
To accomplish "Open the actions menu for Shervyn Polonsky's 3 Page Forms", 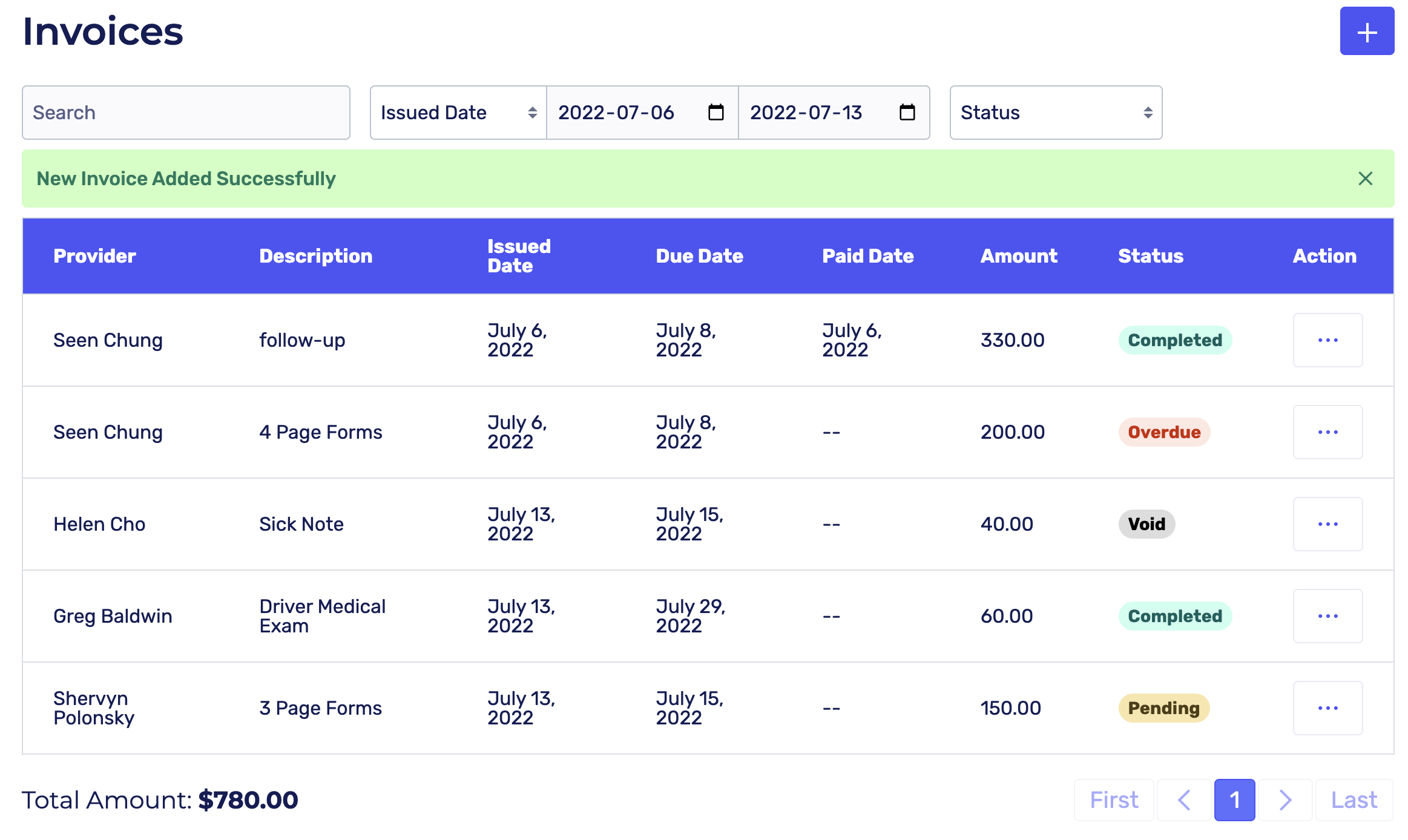I will point(1327,708).
